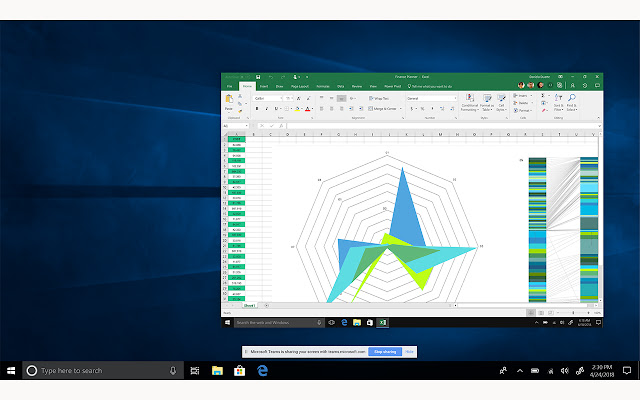Apply accounting dollar format
Image resolution: width=640 pixels, height=400 pixels.
click(411, 109)
